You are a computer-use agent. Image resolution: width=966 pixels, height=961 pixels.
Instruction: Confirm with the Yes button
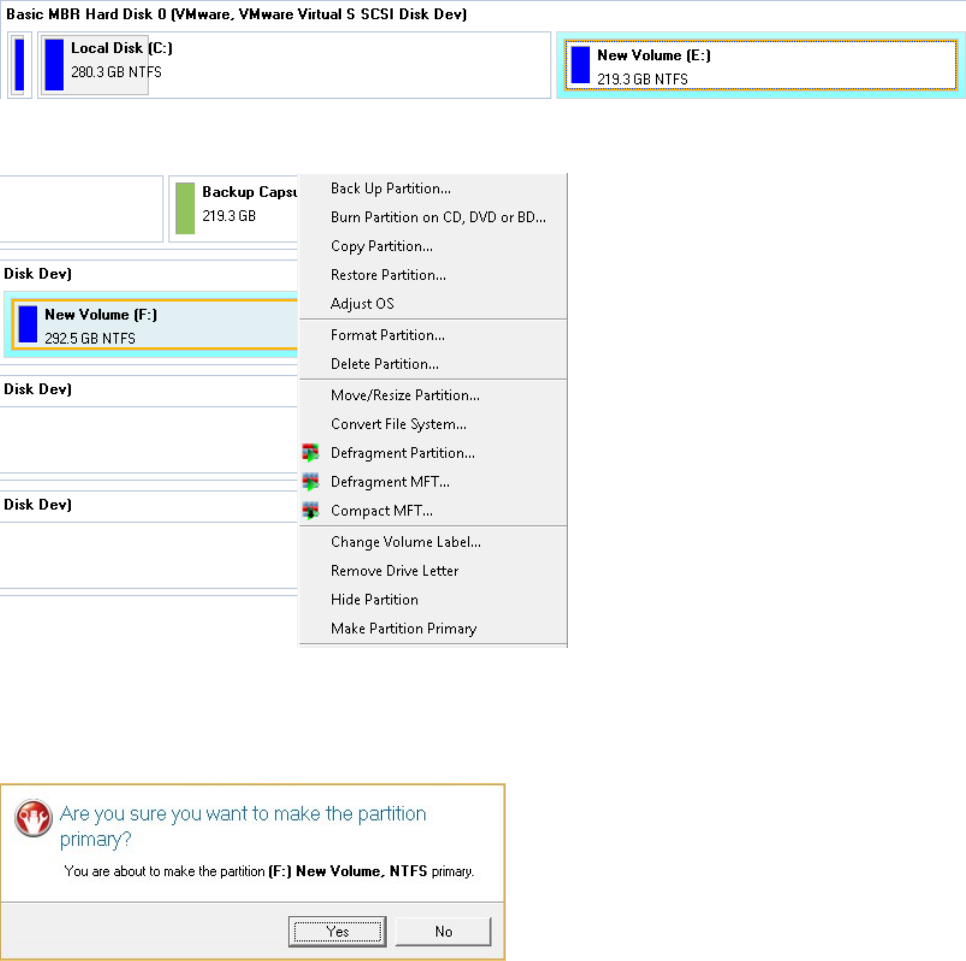coord(337,931)
